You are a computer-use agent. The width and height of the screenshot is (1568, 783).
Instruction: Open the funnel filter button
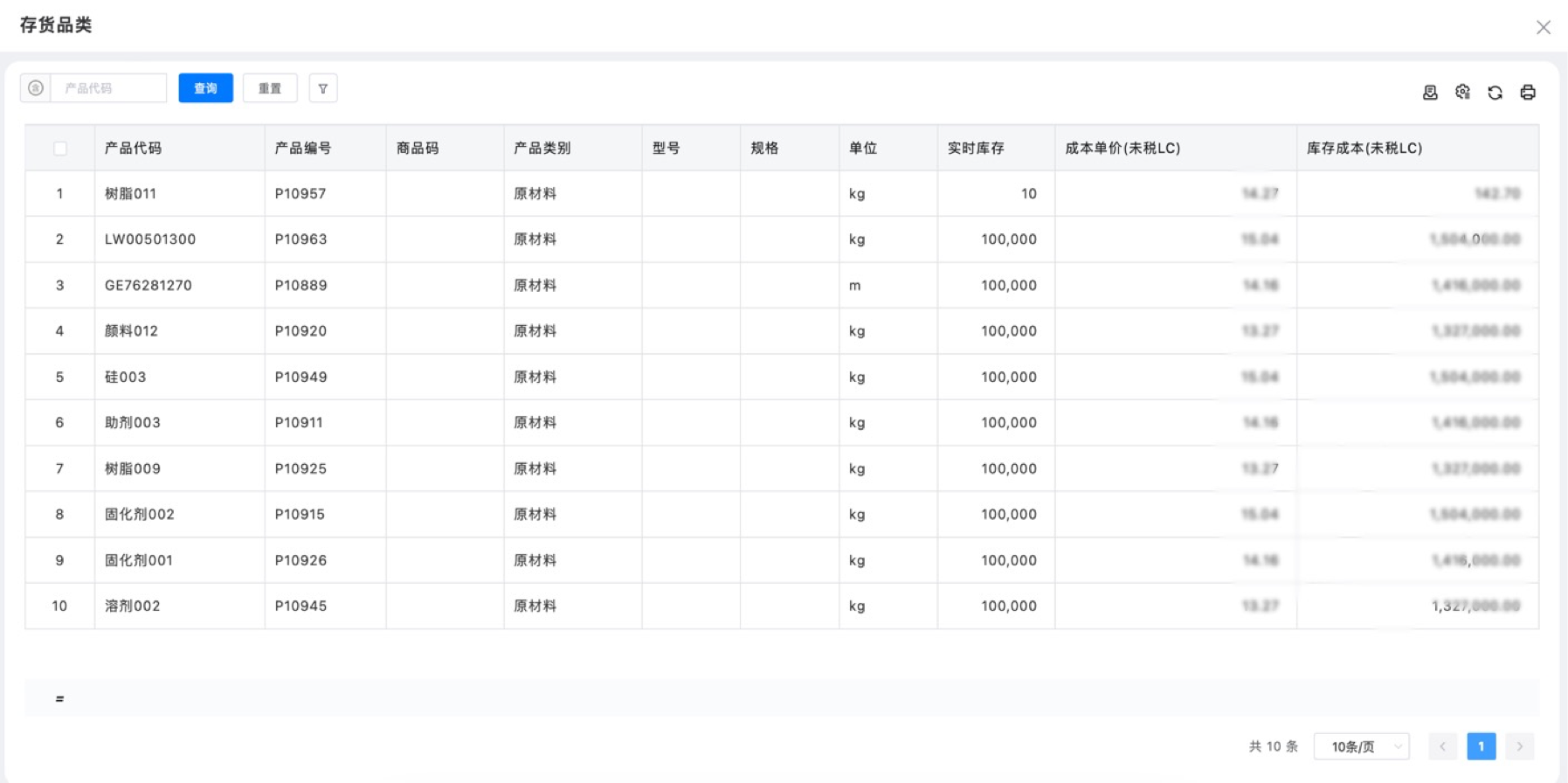(x=323, y=88)
